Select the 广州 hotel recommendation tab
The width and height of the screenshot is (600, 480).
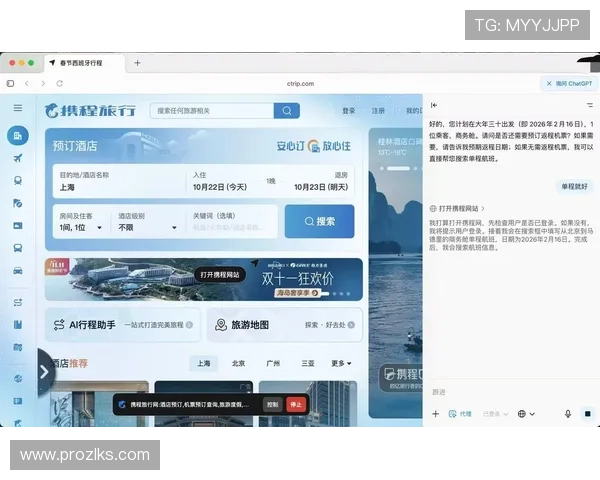tap(273, 363)
